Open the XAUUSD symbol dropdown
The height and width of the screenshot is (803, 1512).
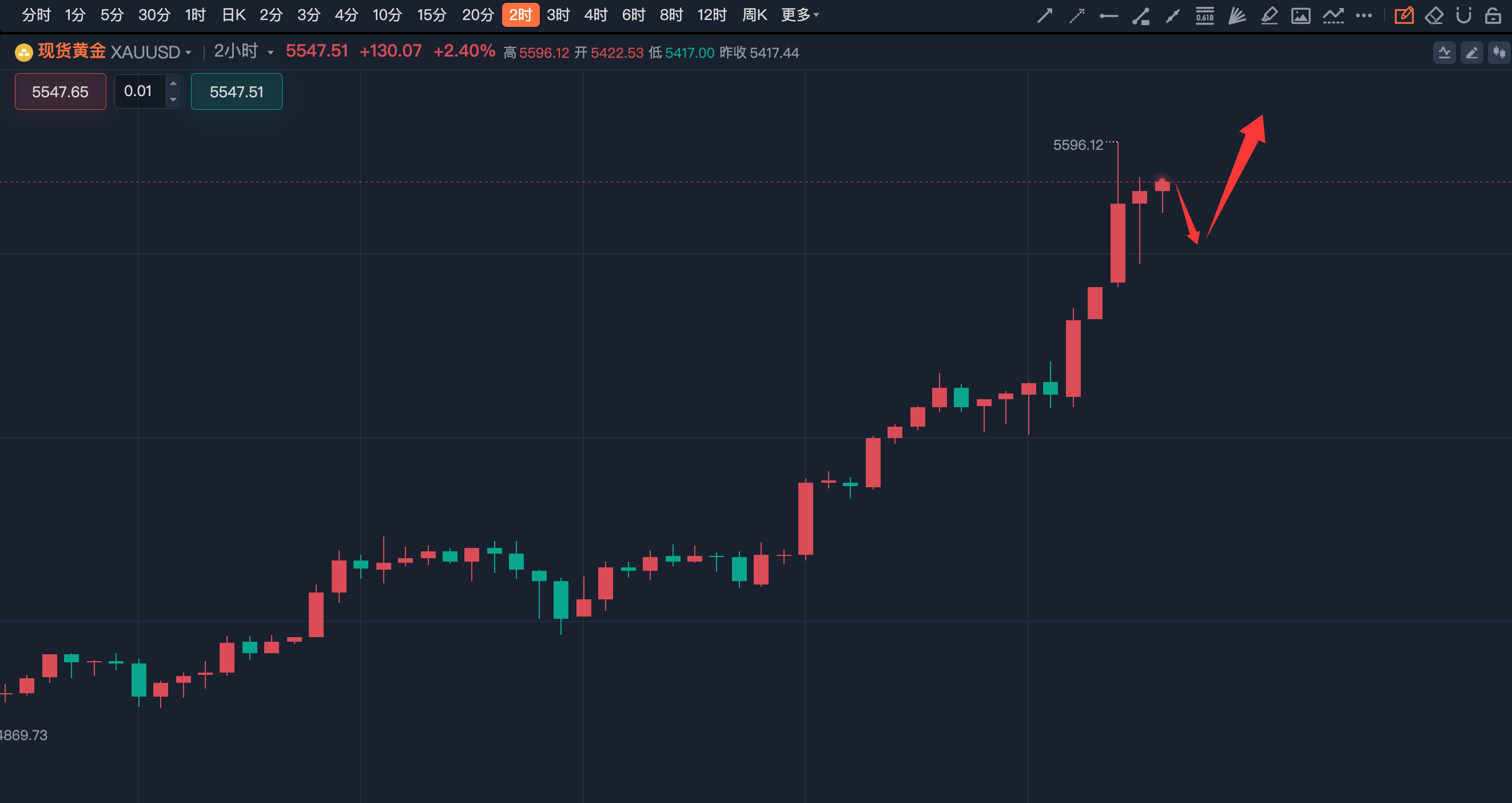[x=151, y=52]
